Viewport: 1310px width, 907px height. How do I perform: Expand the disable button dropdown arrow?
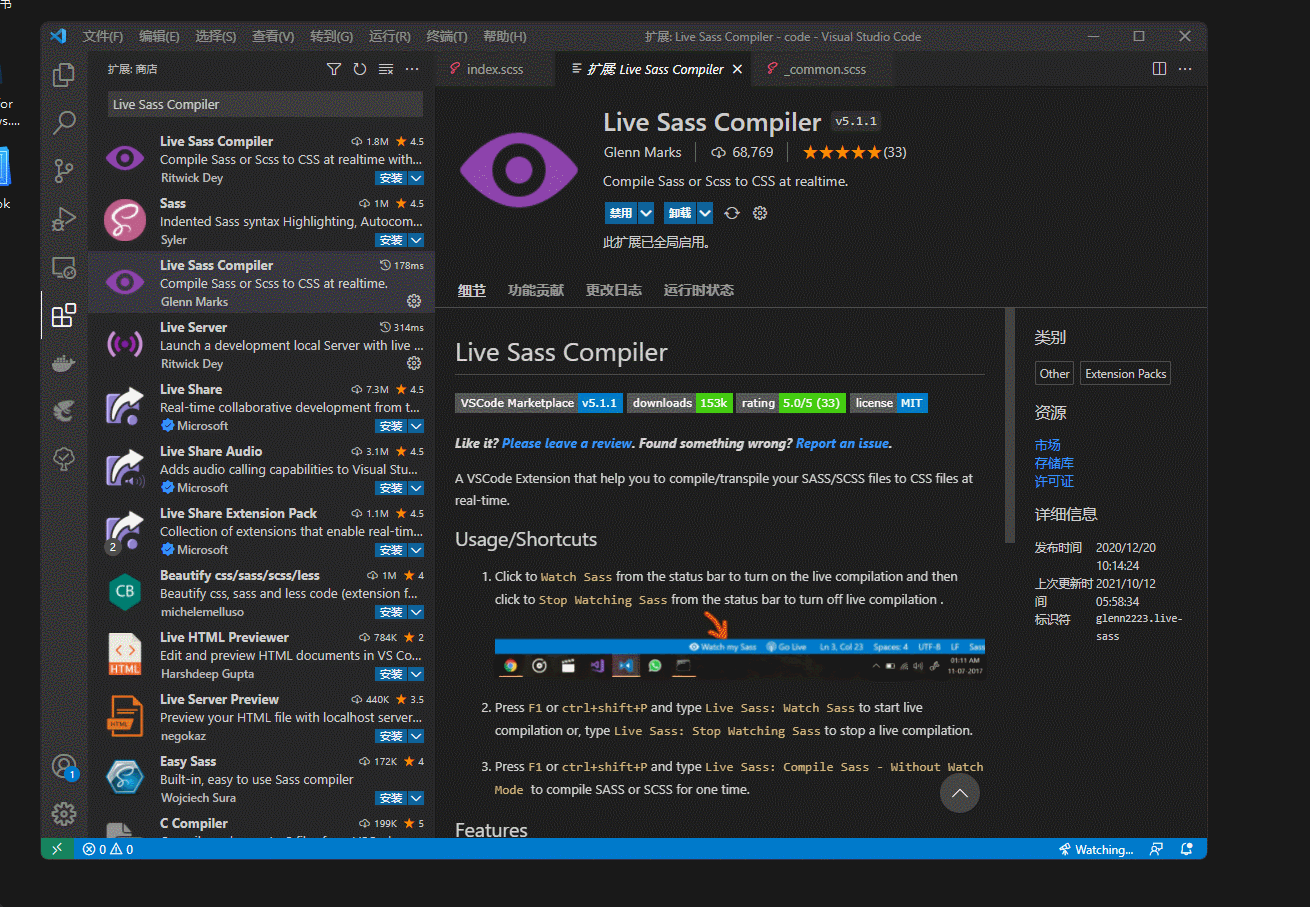646,213
